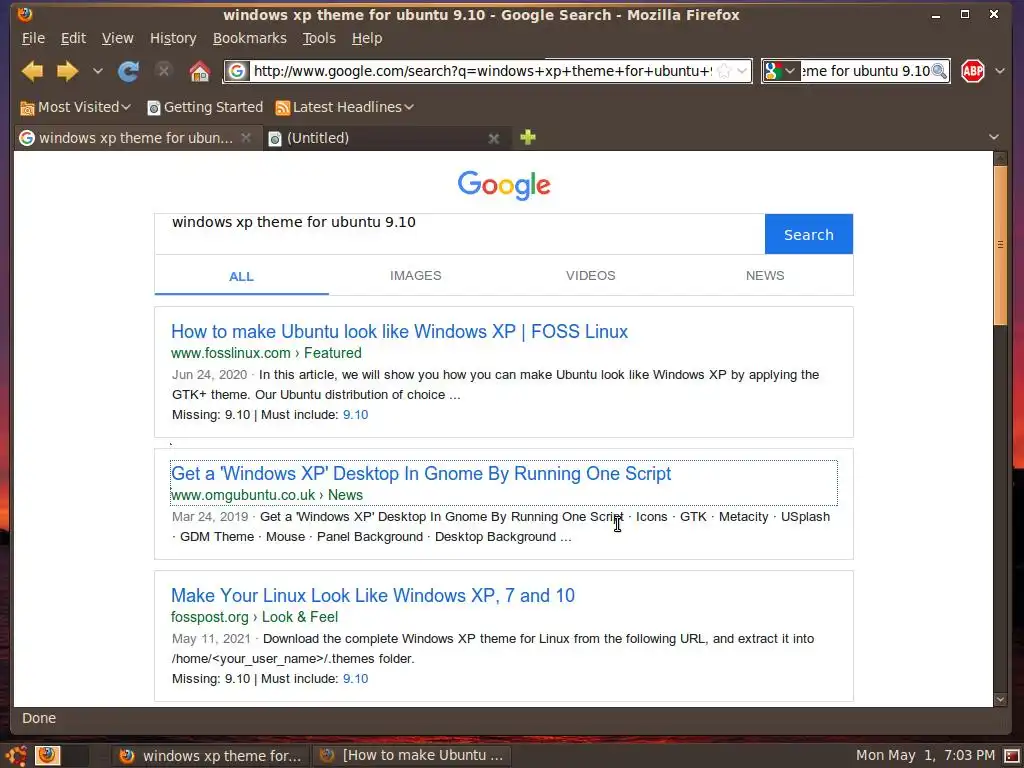
Task: Open the File menu
Action: click(x=33, y=39)
